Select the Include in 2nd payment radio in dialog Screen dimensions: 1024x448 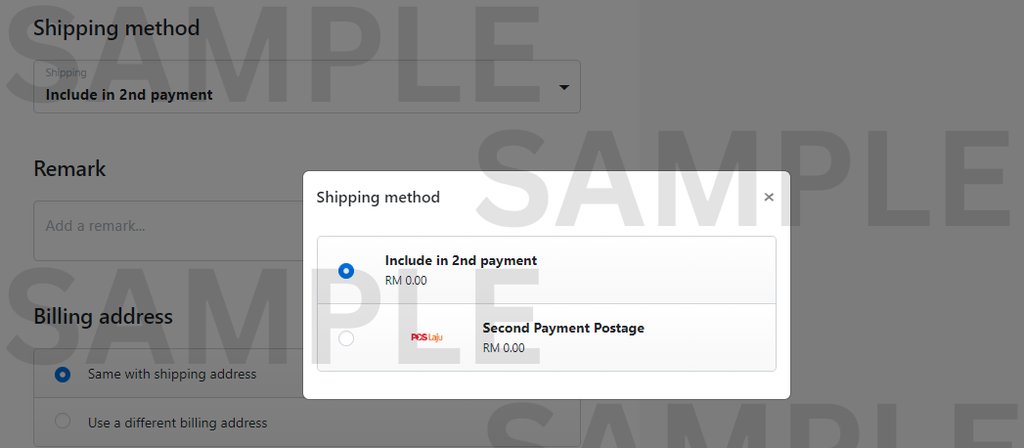pyautogui.click(x=346, y=271)
